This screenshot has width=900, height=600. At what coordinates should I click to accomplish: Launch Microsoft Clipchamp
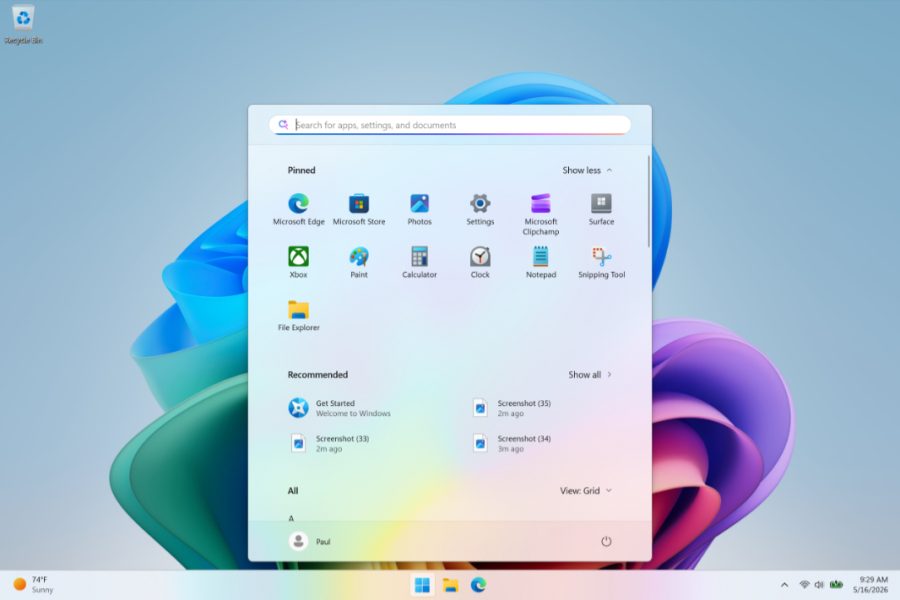pyautogui.click(x=541, y=214)
